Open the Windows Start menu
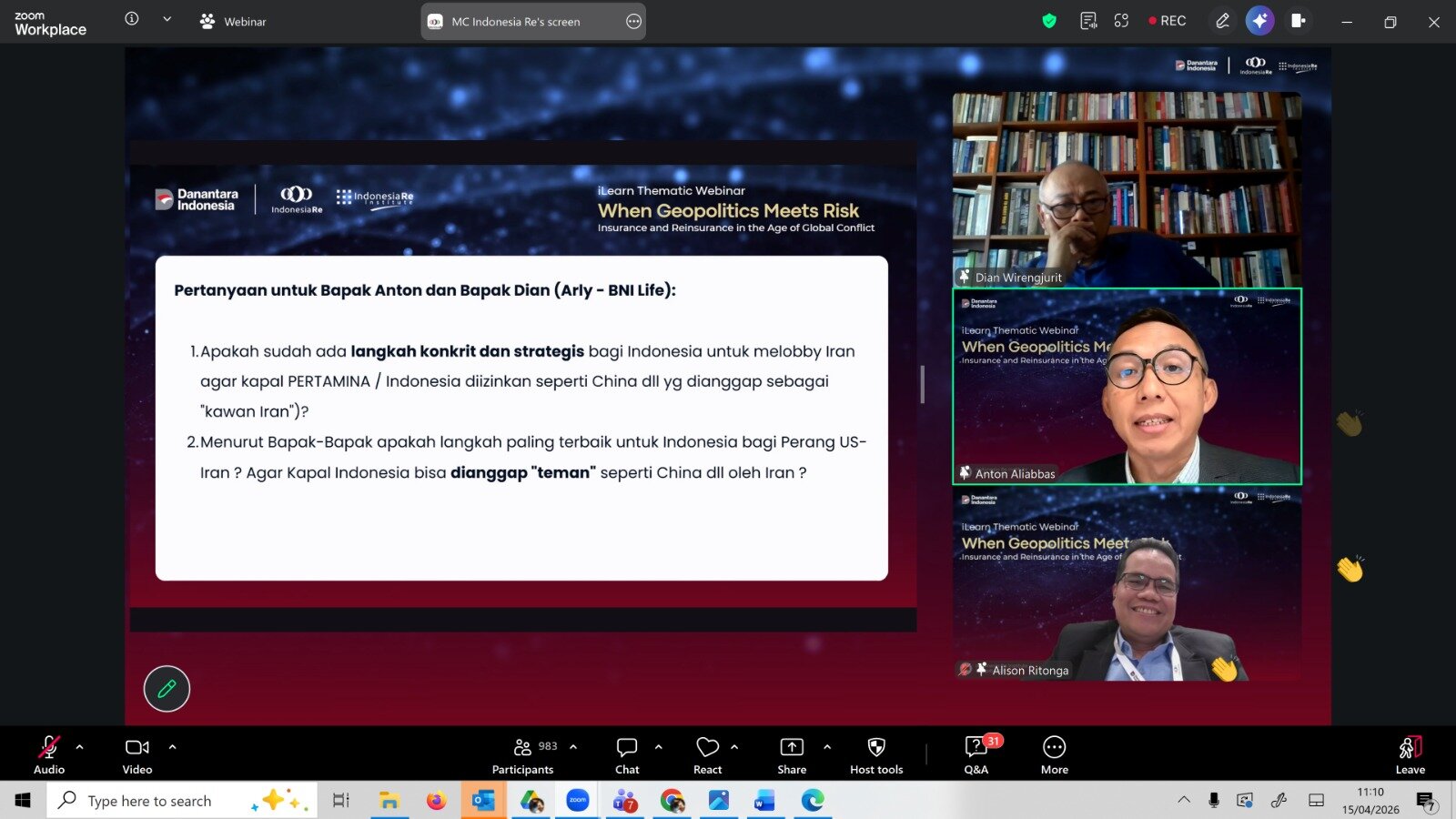 point(23,800)
